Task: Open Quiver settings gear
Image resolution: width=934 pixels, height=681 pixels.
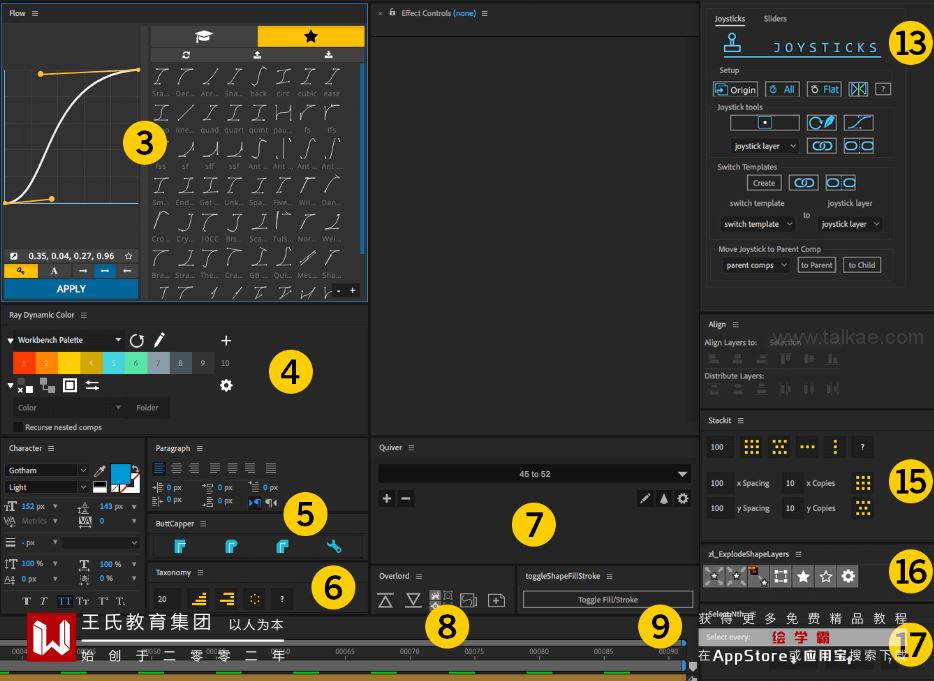Action: click(x=683, y=499)
